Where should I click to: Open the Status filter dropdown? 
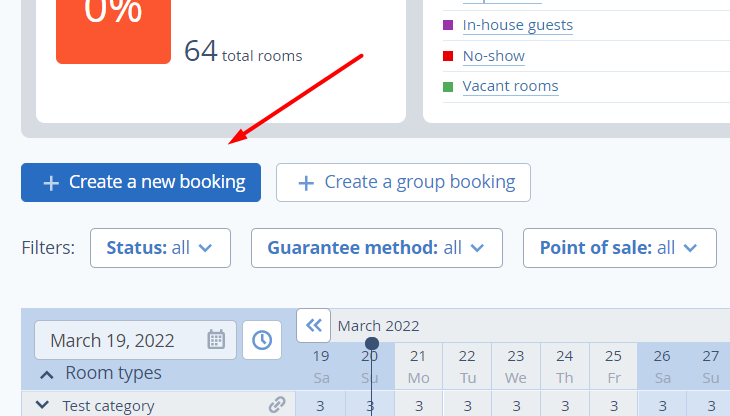point(160,248)
